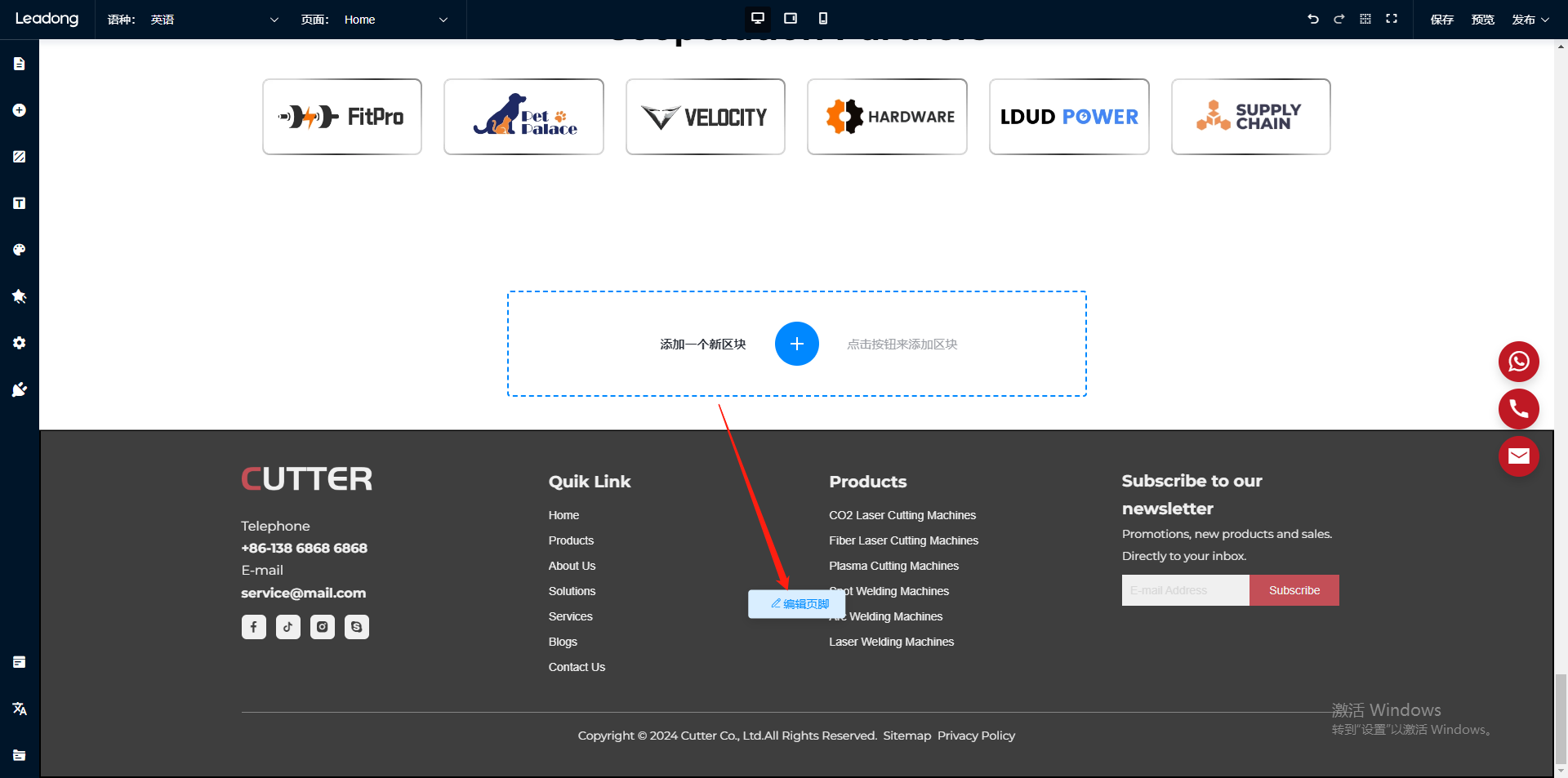Click the 编辑页脚 edit footer button
Screen dimensions: 1568x778
click(800, 604)
